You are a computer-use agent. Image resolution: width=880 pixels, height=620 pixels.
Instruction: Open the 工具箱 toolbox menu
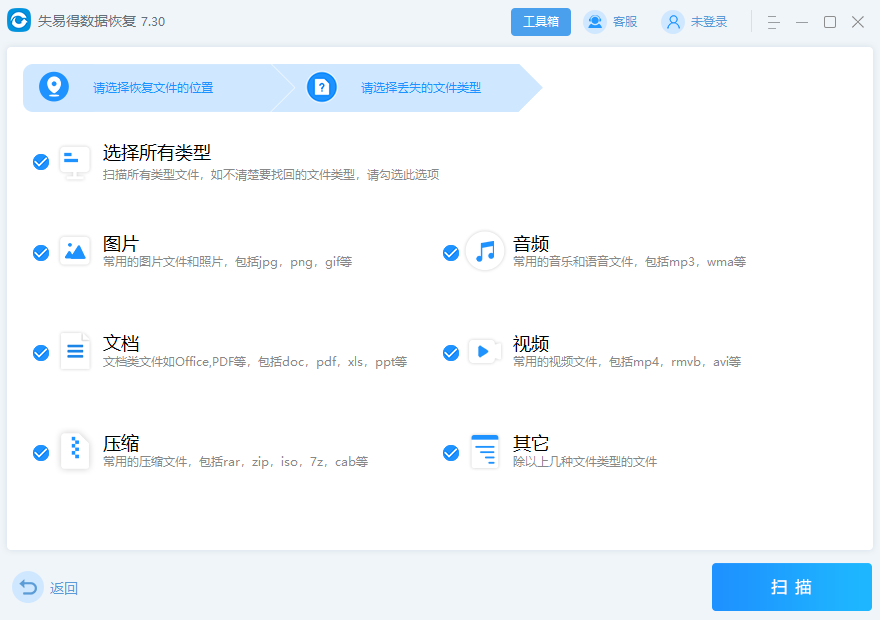pos(540,21)
